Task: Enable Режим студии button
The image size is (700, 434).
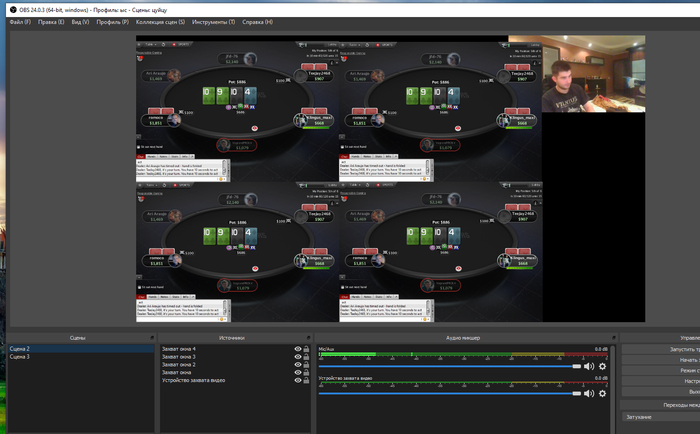Action: click(x=661, y=371)
